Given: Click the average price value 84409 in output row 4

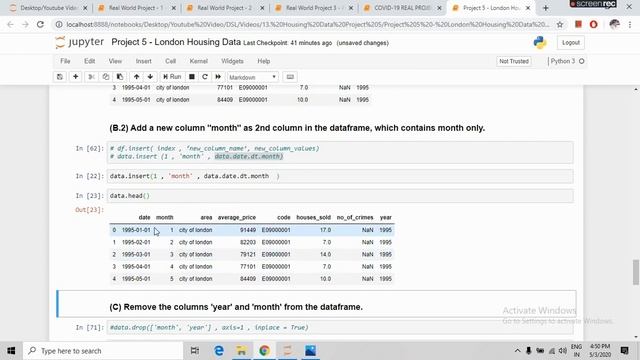Looking at the screenshot, I should pyautogui.click(x=248, y=279).
